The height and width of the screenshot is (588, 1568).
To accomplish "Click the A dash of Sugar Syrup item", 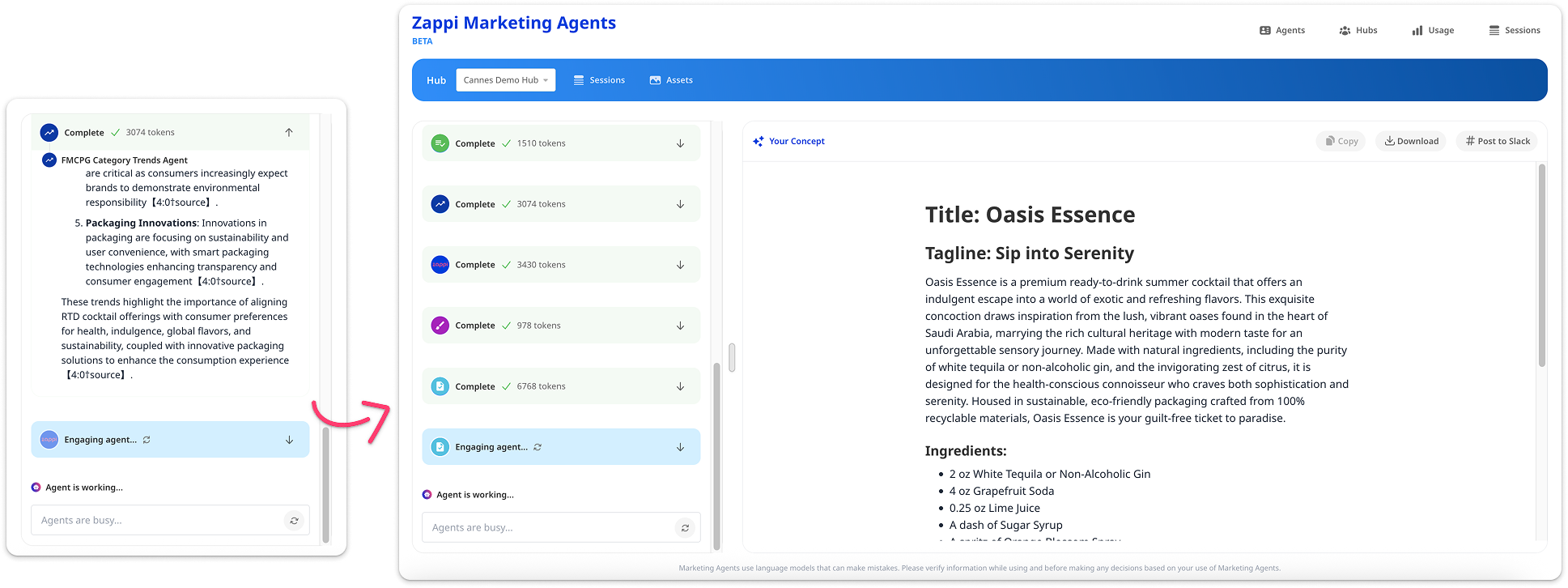I will click(1005, 525).
